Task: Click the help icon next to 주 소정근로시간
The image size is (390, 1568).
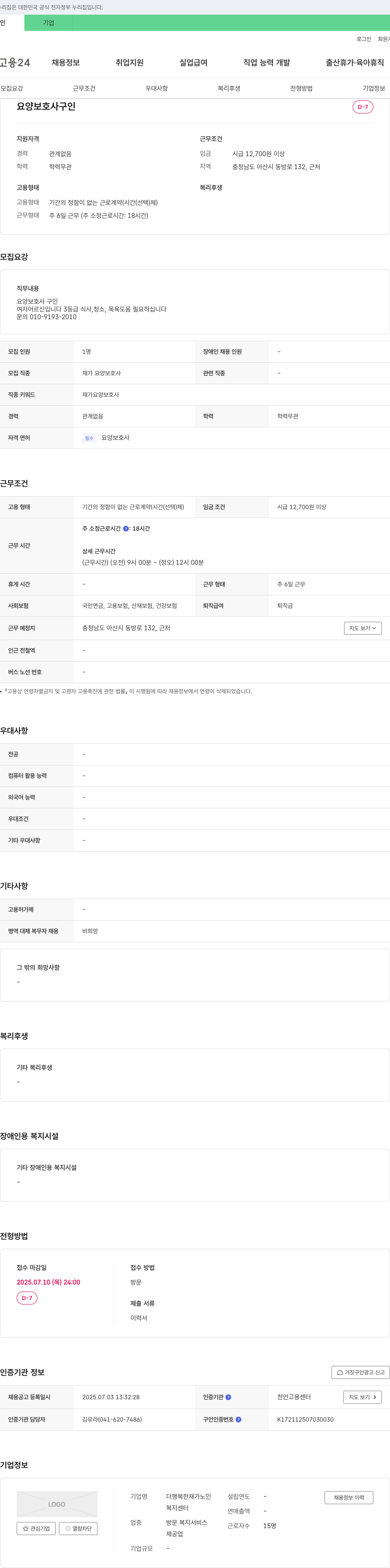Action: click(126, 528)
